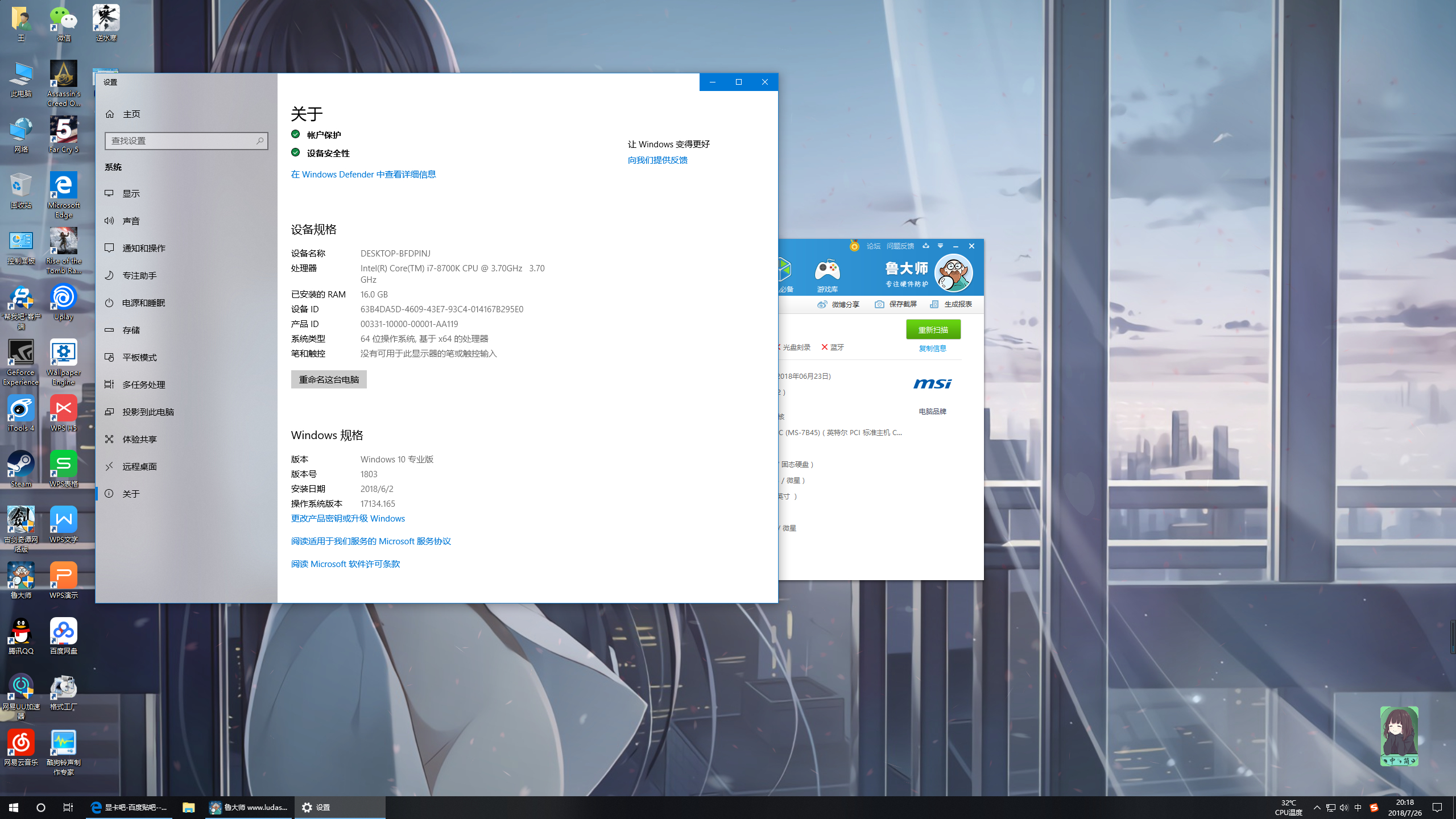Open the volume control in system tray
This screenshot has height=819, width=1456.
1344,808
